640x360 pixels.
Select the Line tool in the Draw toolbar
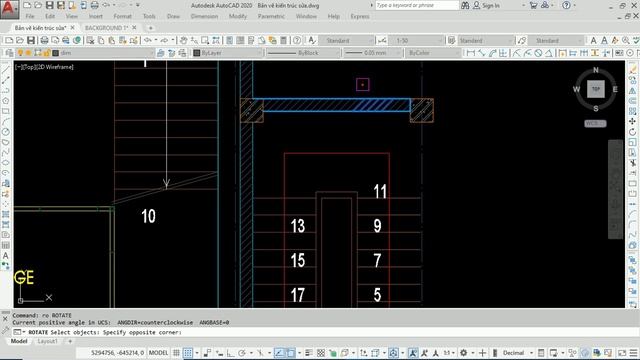[x=6, y=70]
